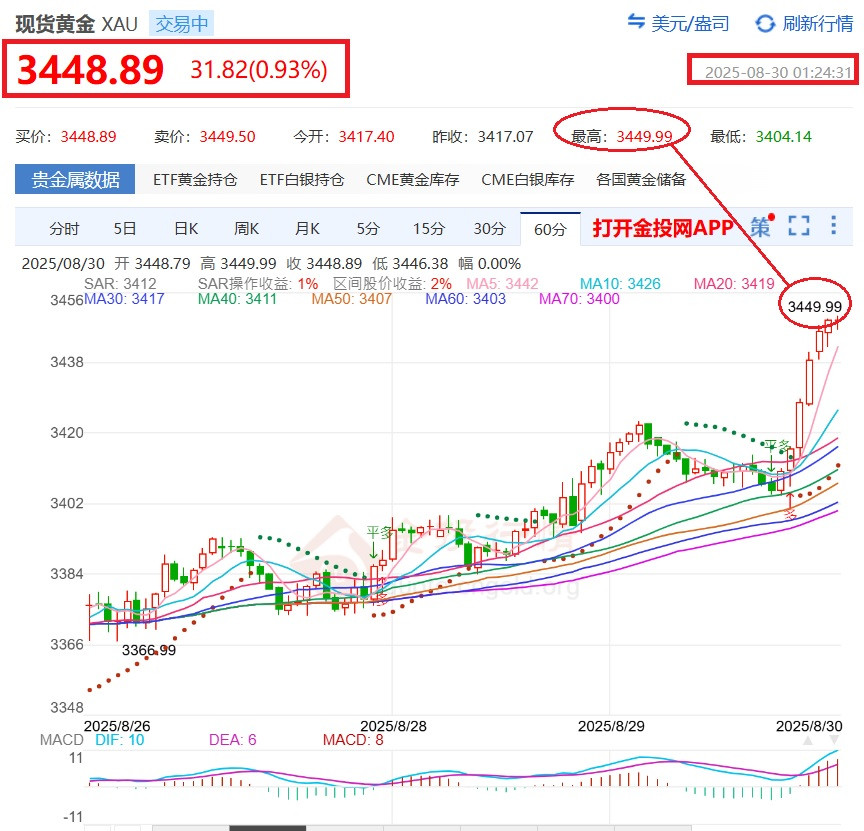864x831 pixels.
Task: Open the 策 strategy icon
Action: click(x=762, y=227)
